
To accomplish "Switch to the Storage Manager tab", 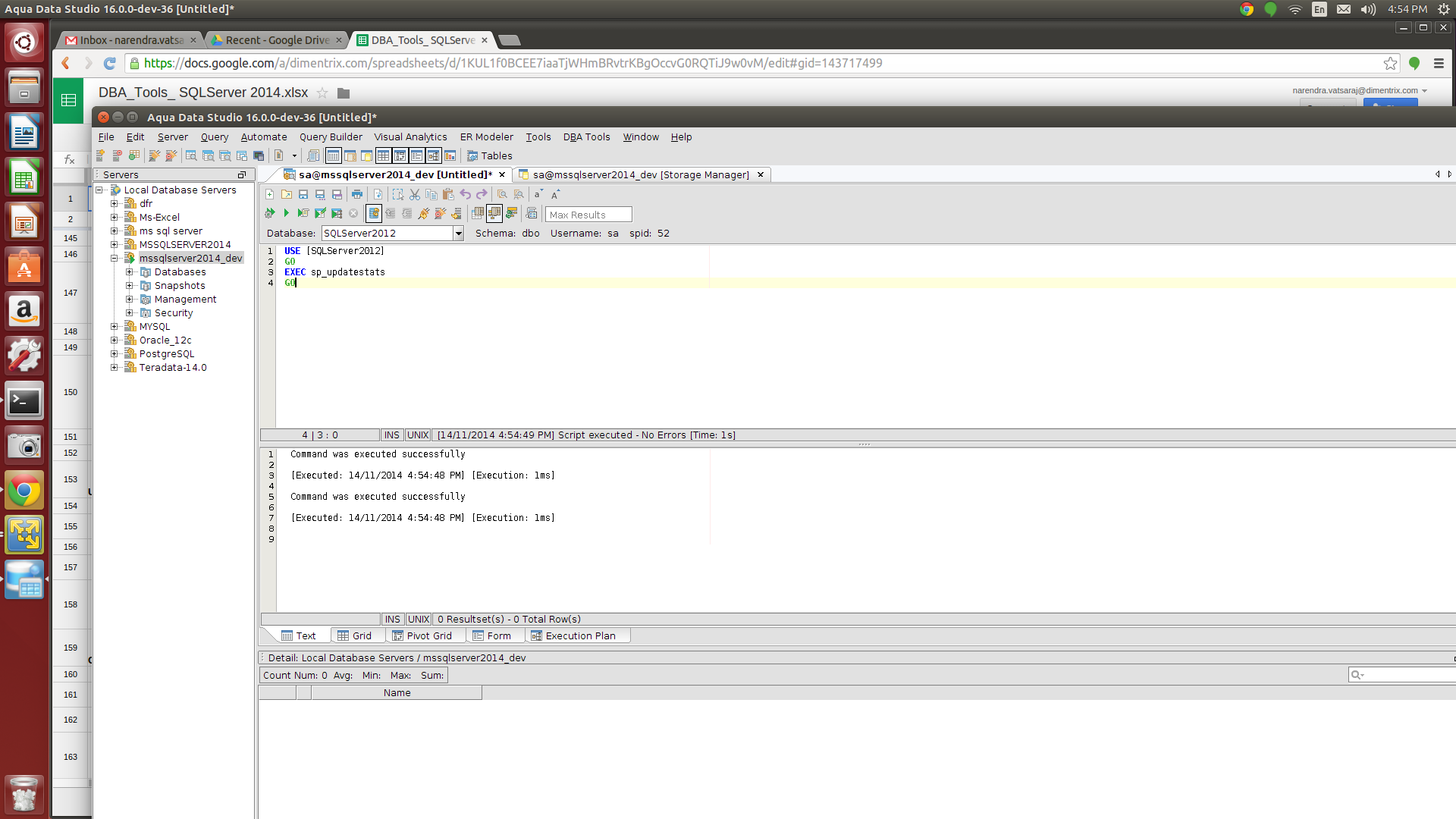I will 641,175.
